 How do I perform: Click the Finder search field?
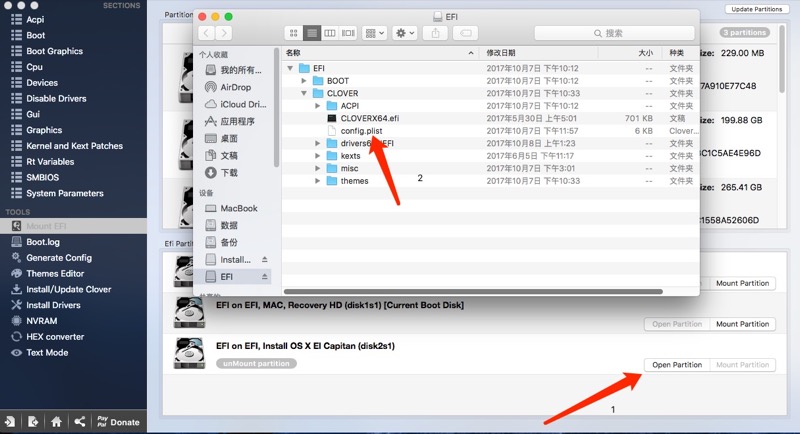pyautogui.click(x=614, y=33)
